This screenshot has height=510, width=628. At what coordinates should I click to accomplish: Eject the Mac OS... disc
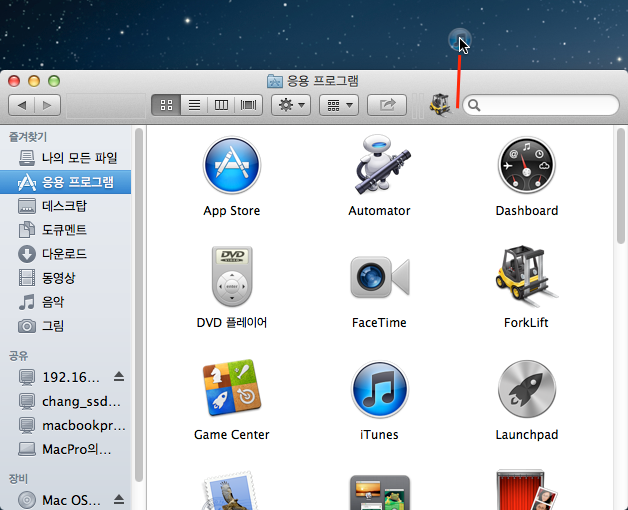[x=119, y=500]
